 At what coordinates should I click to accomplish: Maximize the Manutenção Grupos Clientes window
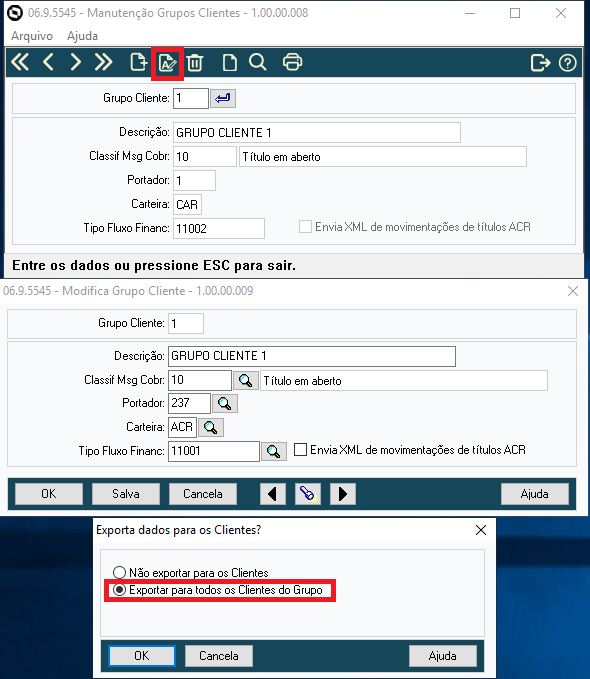[515, 13]
